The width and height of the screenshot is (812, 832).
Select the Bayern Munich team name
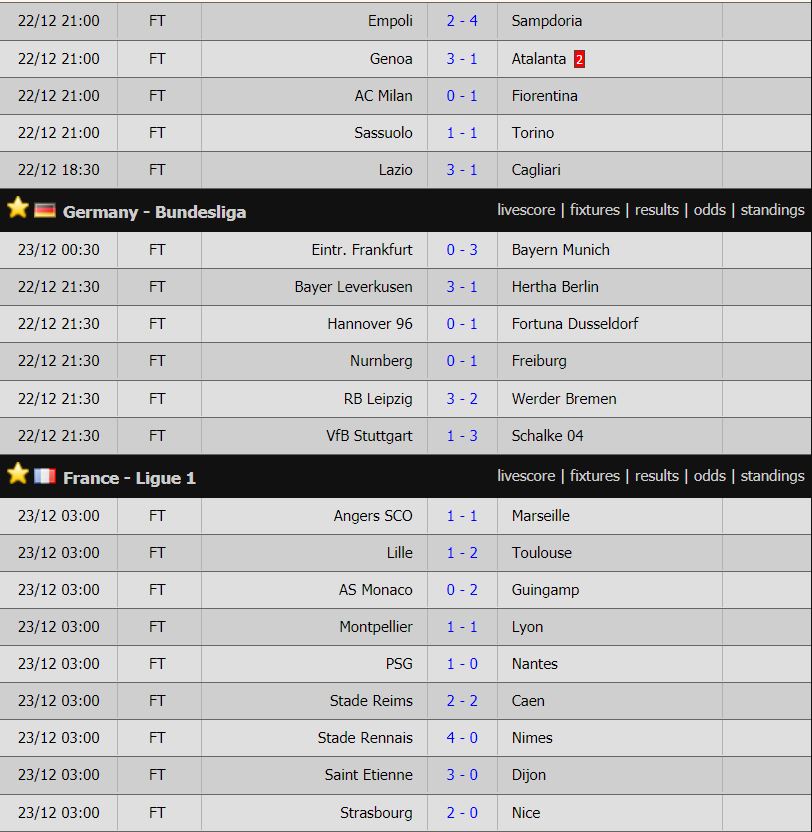560,250
